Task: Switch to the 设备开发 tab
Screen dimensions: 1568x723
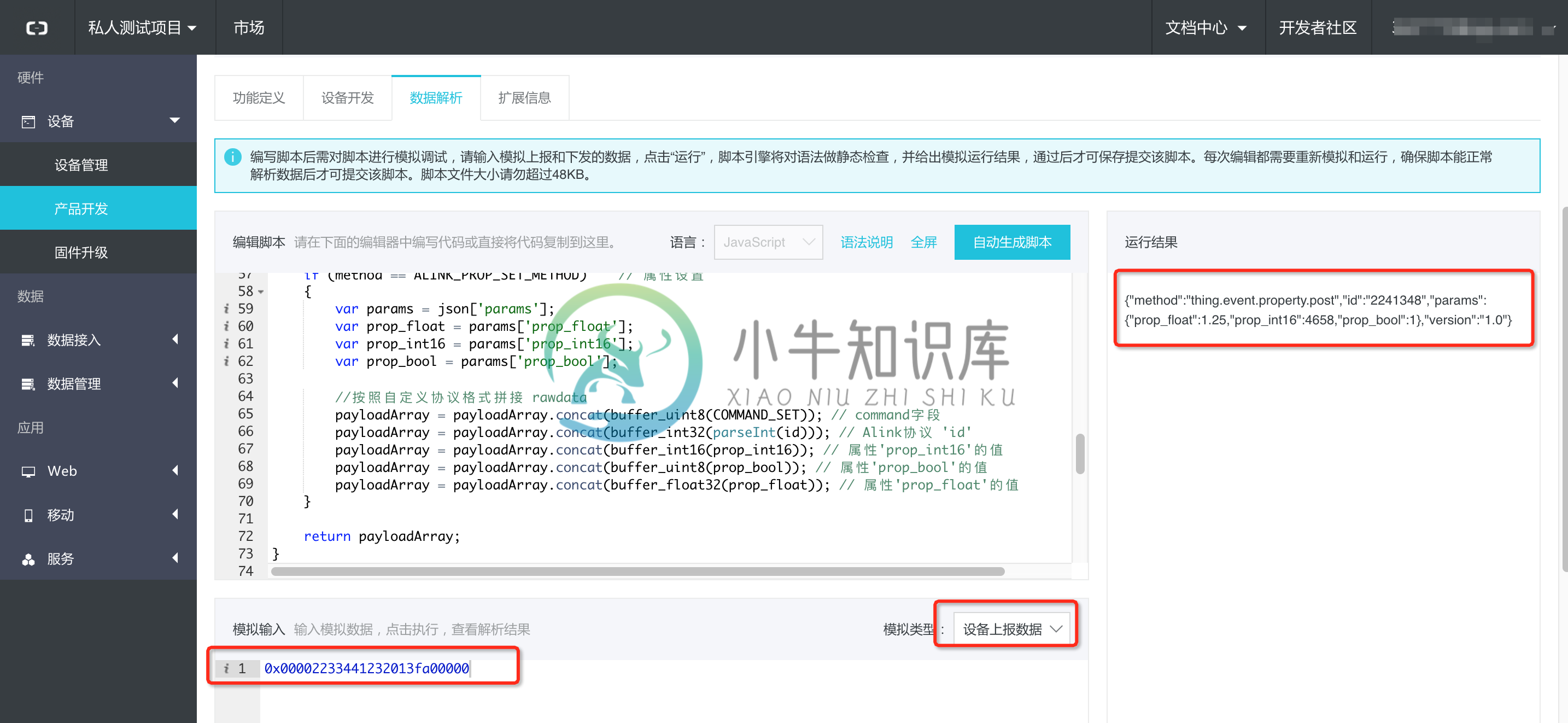Action: [347, 97]
